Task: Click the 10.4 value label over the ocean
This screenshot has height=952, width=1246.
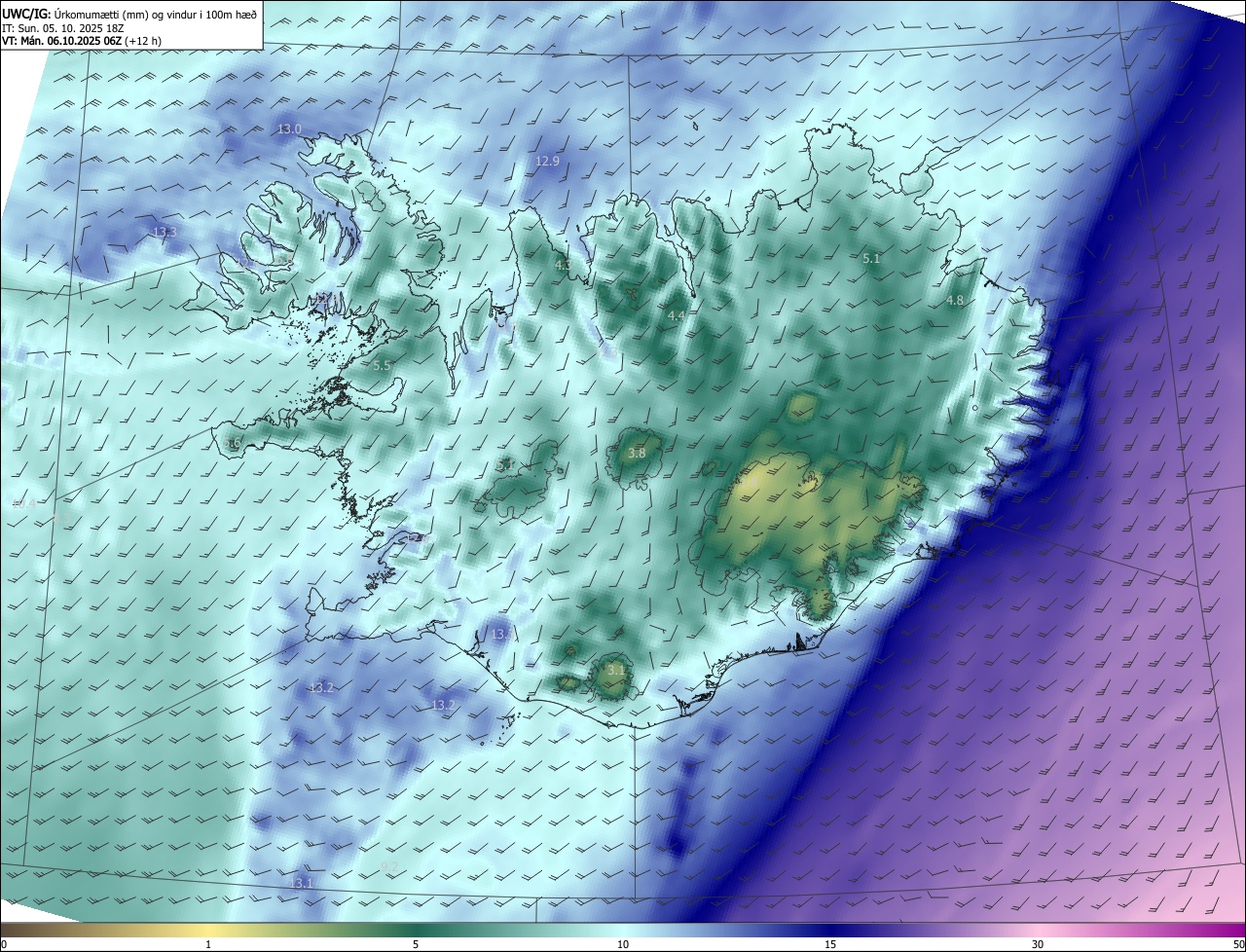Action: click(x=23, y=503)
